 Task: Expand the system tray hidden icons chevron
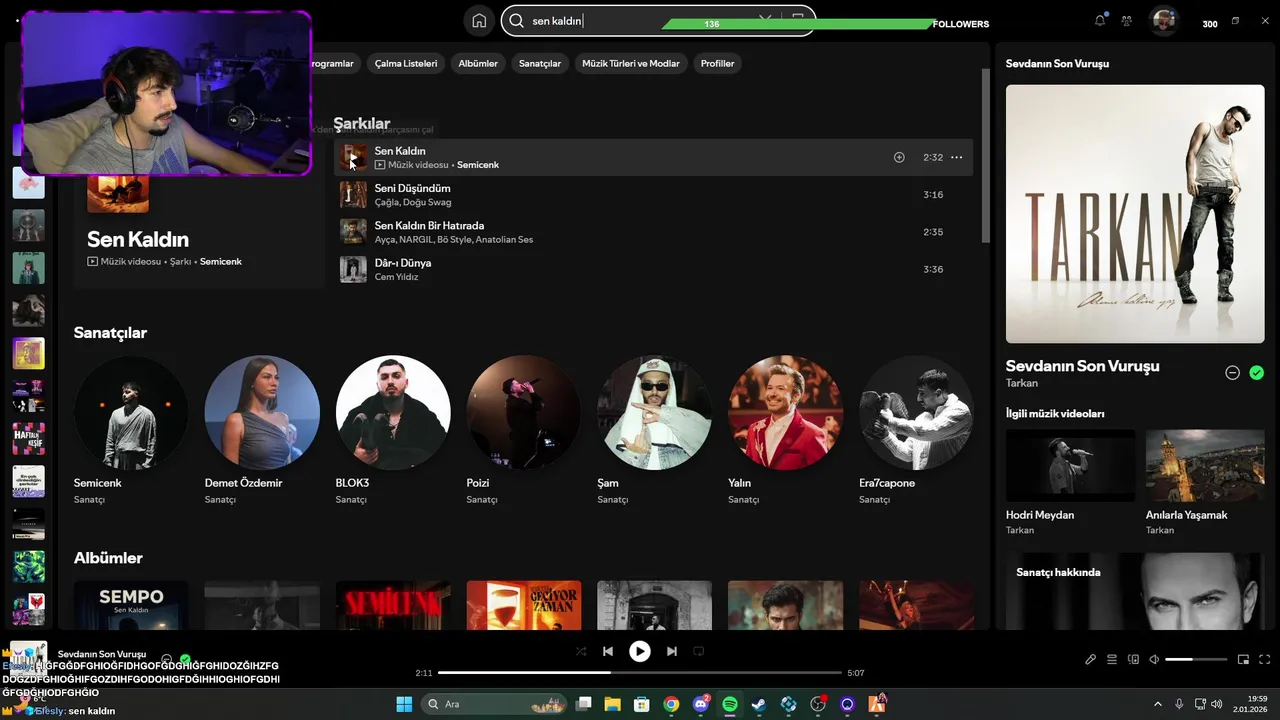pos(1158,704)
